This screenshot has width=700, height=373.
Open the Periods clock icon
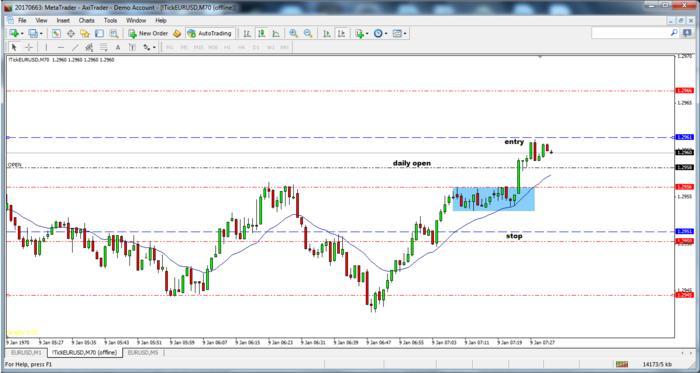(378, 33)
